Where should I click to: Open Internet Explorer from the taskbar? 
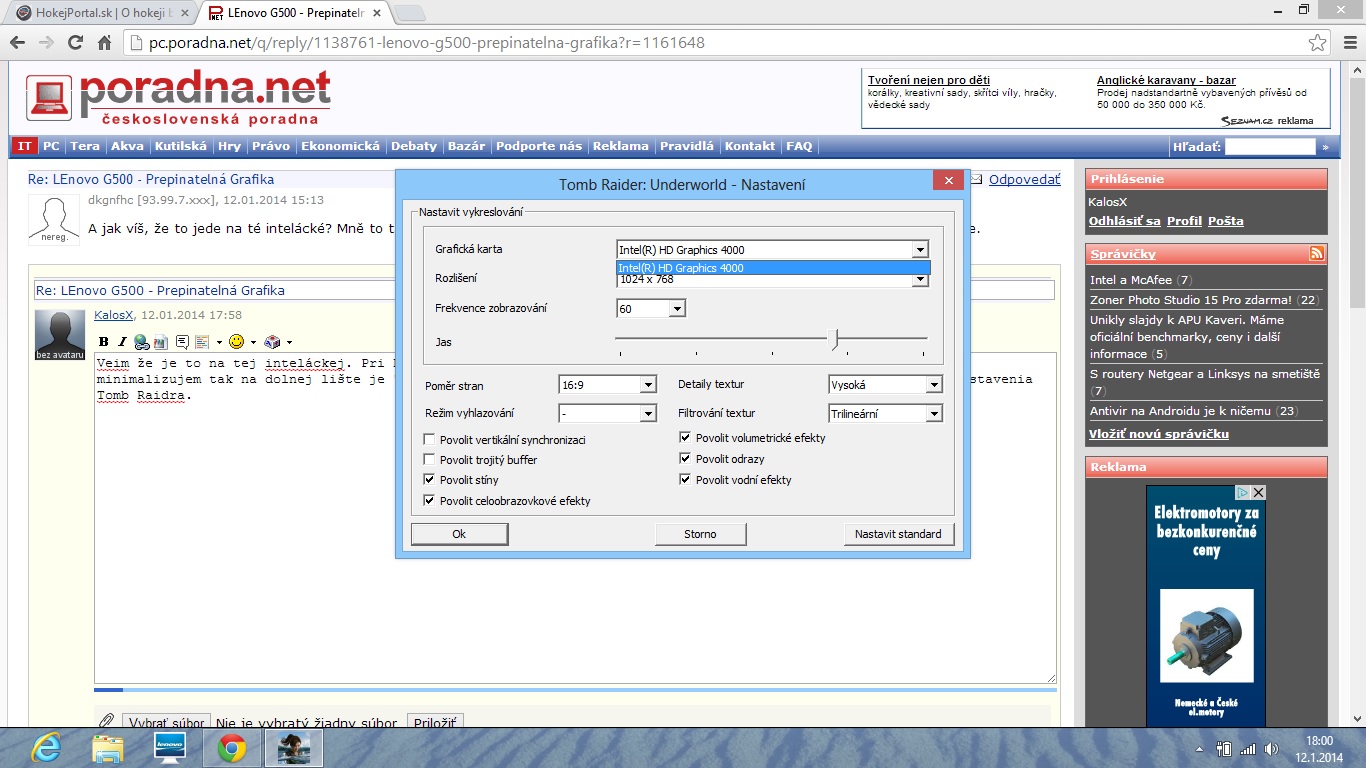click(45, 748)
